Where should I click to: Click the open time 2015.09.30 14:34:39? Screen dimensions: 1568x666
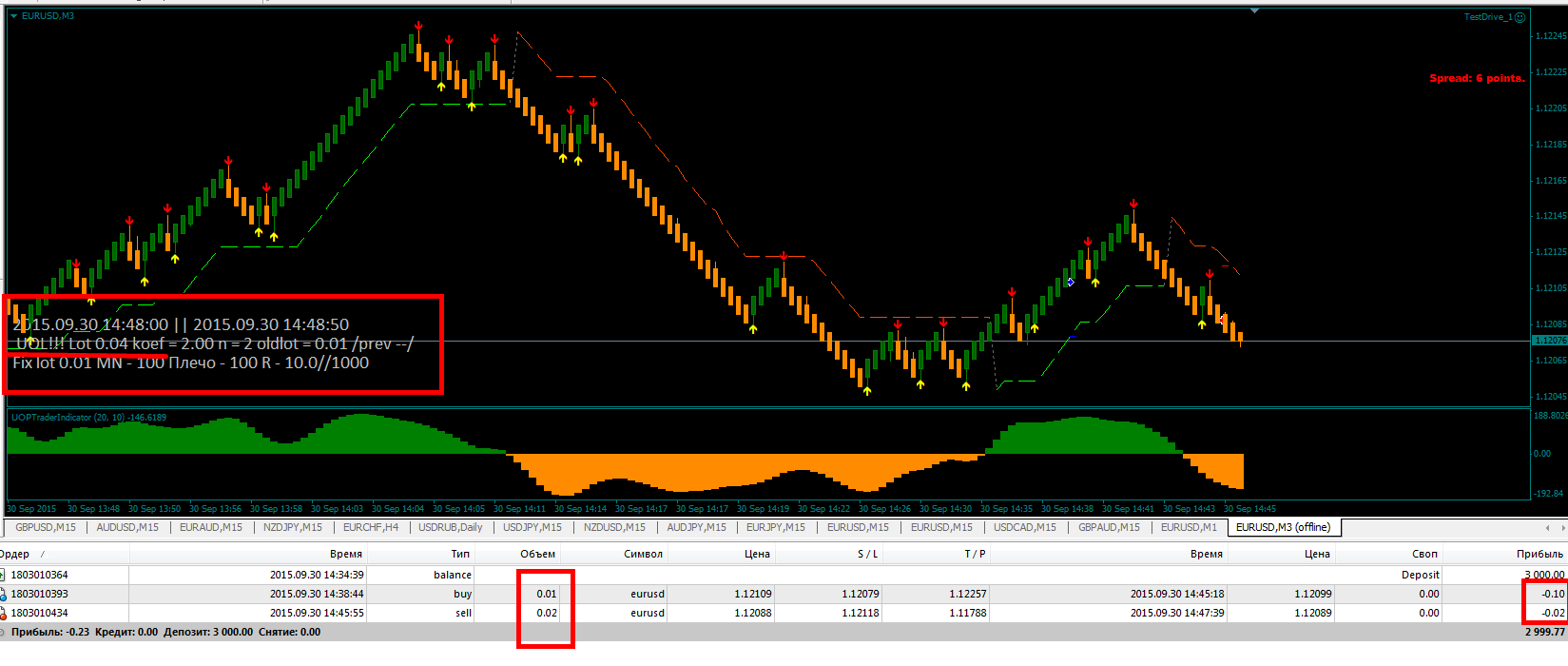317,575
